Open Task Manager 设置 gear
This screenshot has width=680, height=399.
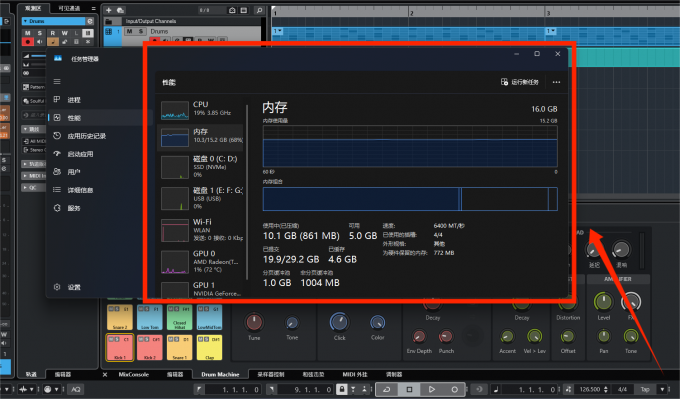point(57,287)
